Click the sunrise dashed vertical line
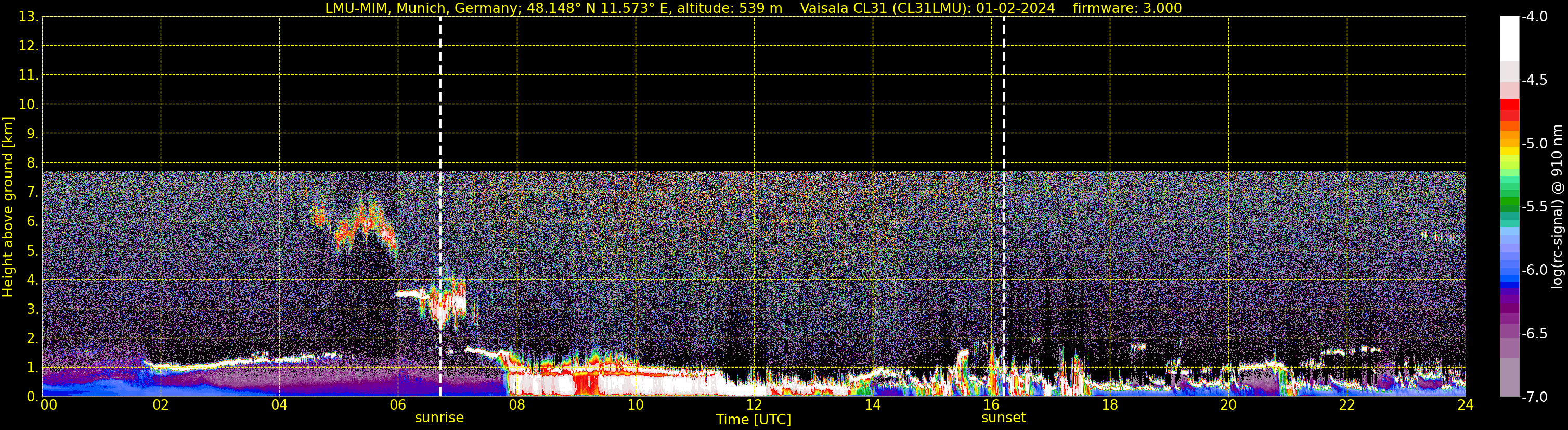The image size is (1568, 430). [x=439, y=207]
